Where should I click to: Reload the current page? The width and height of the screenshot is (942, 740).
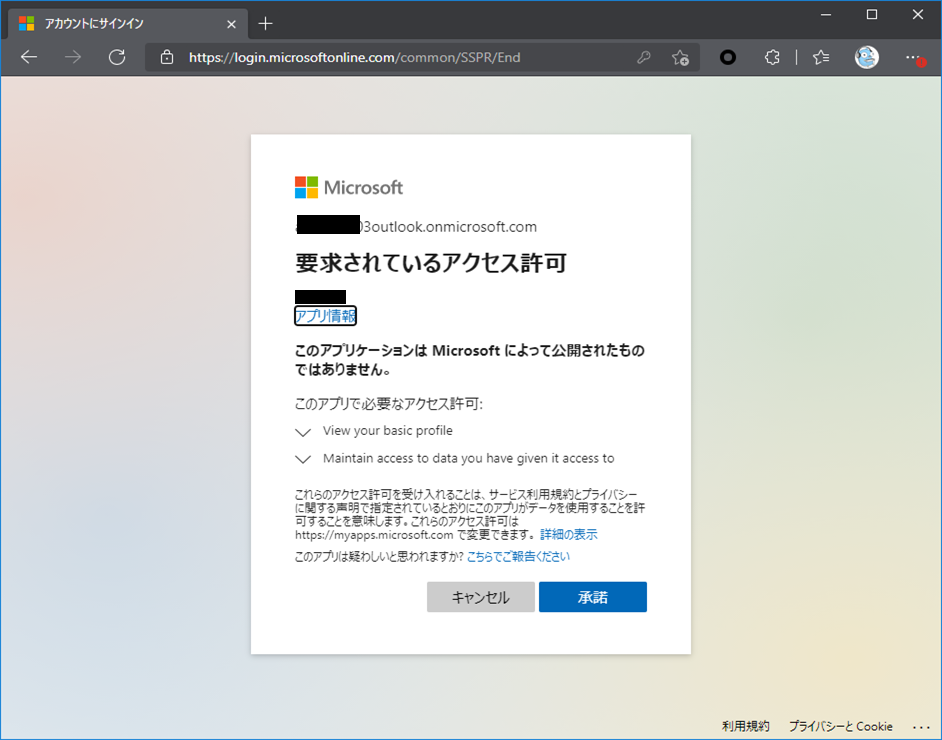(x=117, y=57)
